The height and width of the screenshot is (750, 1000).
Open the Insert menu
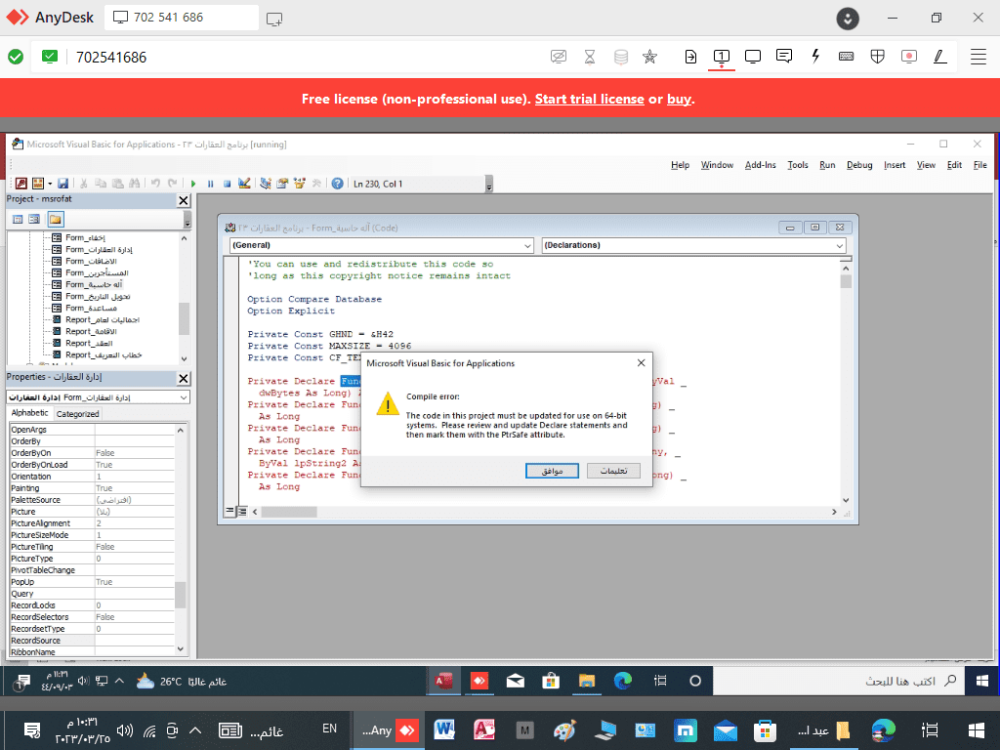pyautogui.click(x=894, y=165)
